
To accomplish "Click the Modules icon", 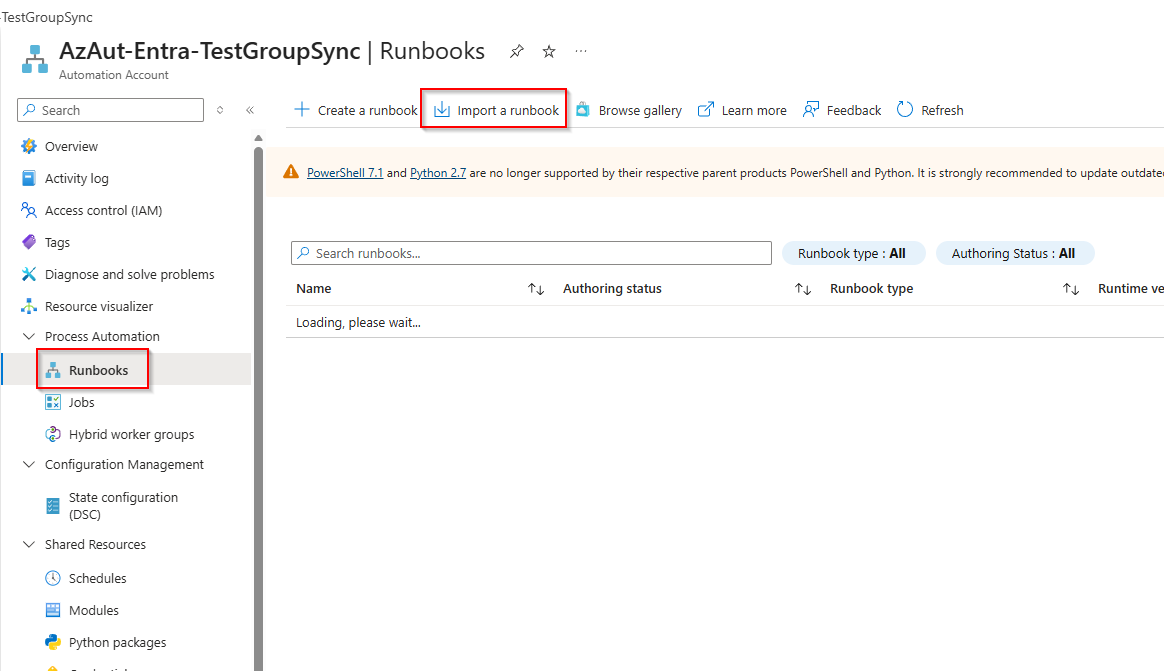I will pos(53,610).
